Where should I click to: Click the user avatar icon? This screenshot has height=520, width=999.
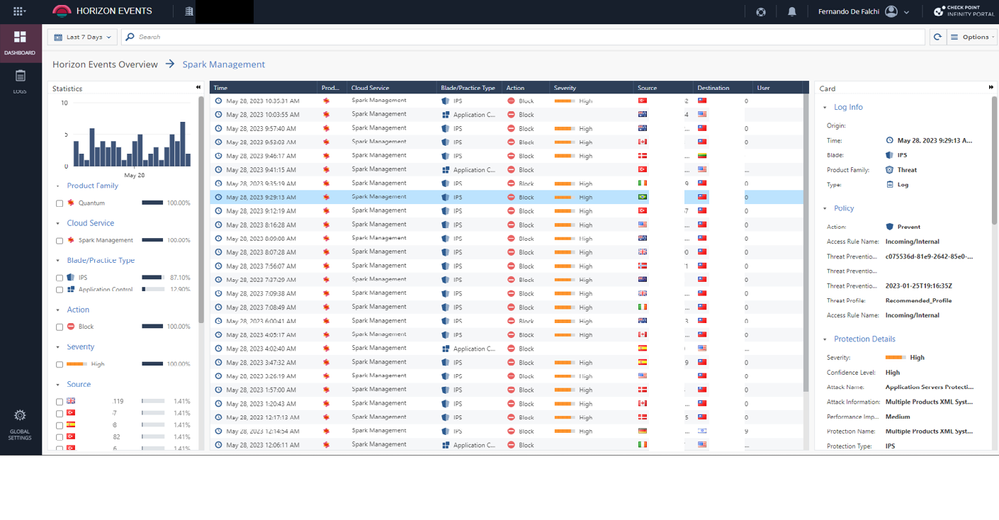pyautogui.click(x=891, y=11)
